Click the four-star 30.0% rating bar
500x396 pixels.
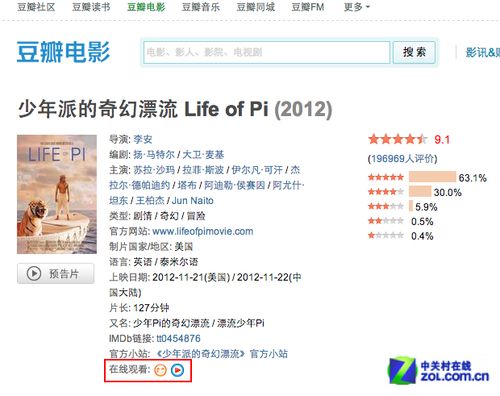(420, 192)
